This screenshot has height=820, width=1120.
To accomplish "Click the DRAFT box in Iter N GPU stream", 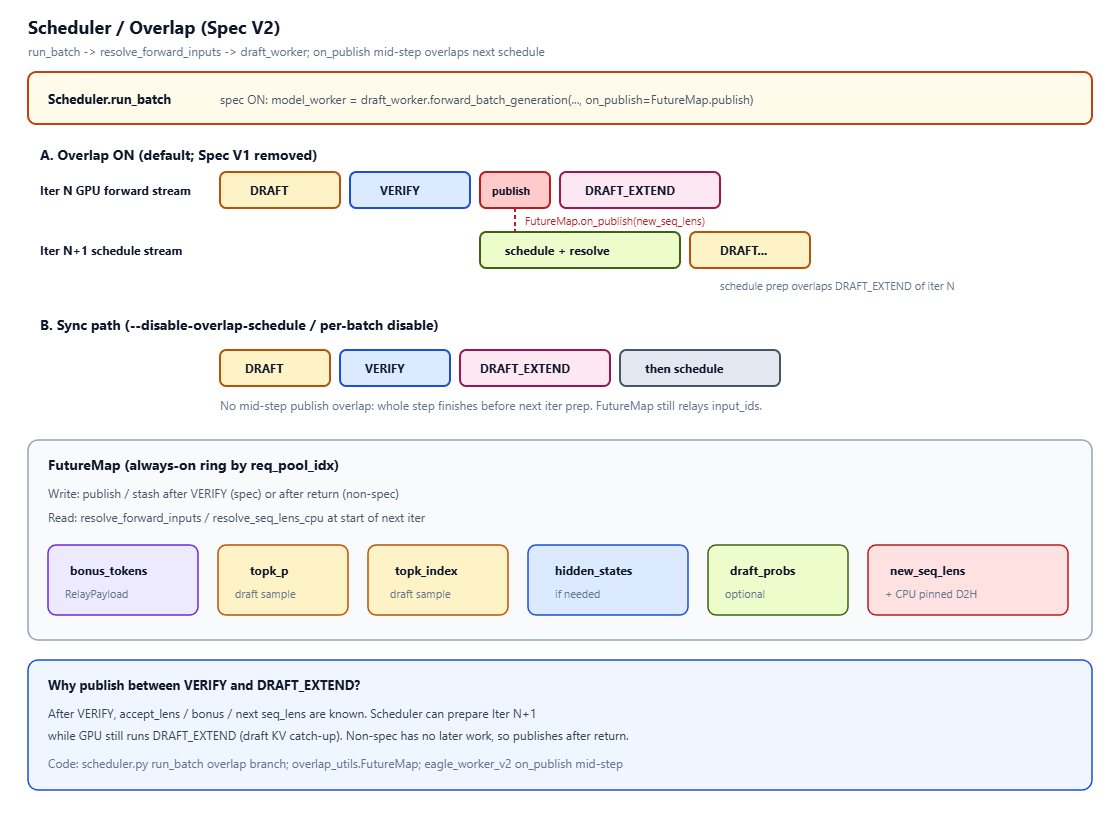I will tap(280, 190).
